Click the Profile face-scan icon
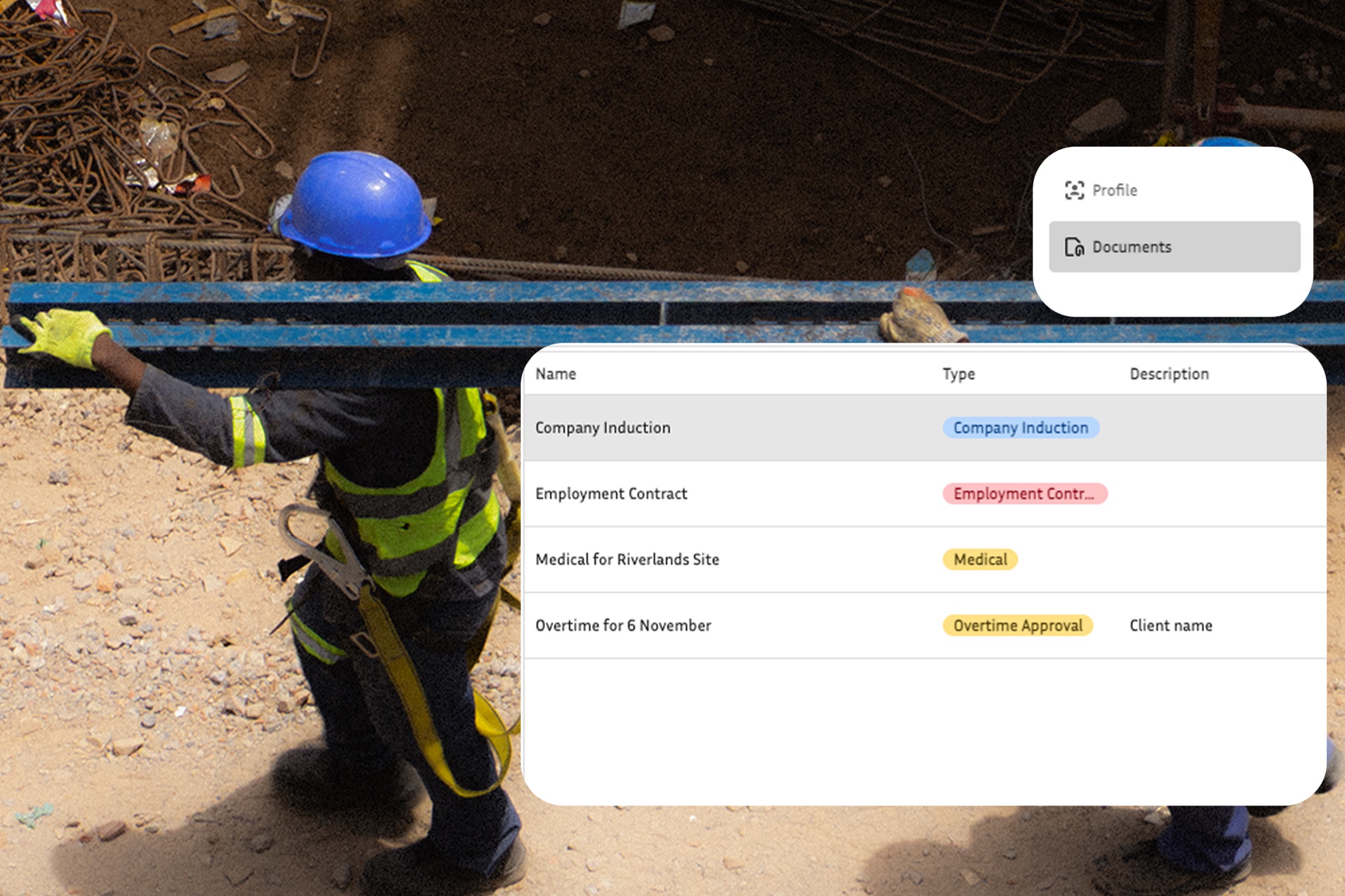The height and width of the screenshot is (896, 1345). pos(1074,190)
